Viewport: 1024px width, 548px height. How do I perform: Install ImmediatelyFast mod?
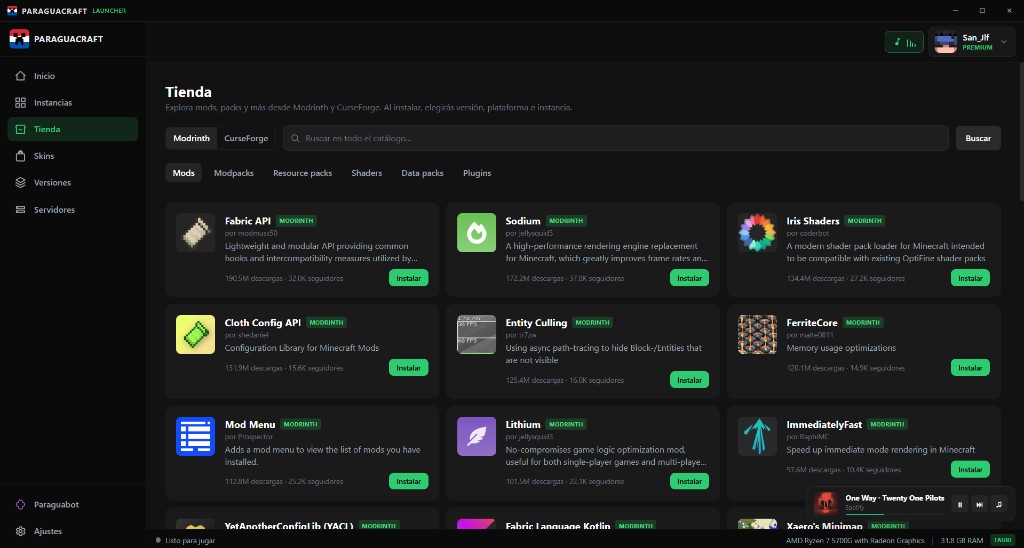[970, 470]
